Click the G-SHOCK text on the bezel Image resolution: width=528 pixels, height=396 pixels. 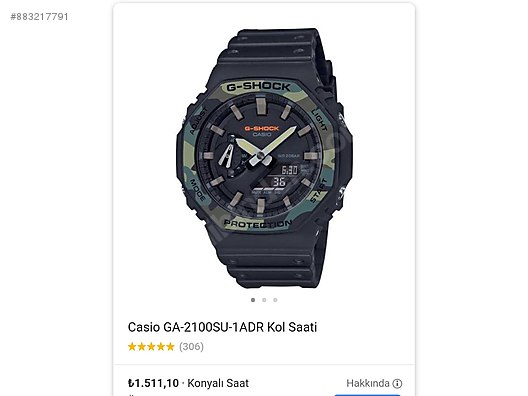tap(258, 87)
